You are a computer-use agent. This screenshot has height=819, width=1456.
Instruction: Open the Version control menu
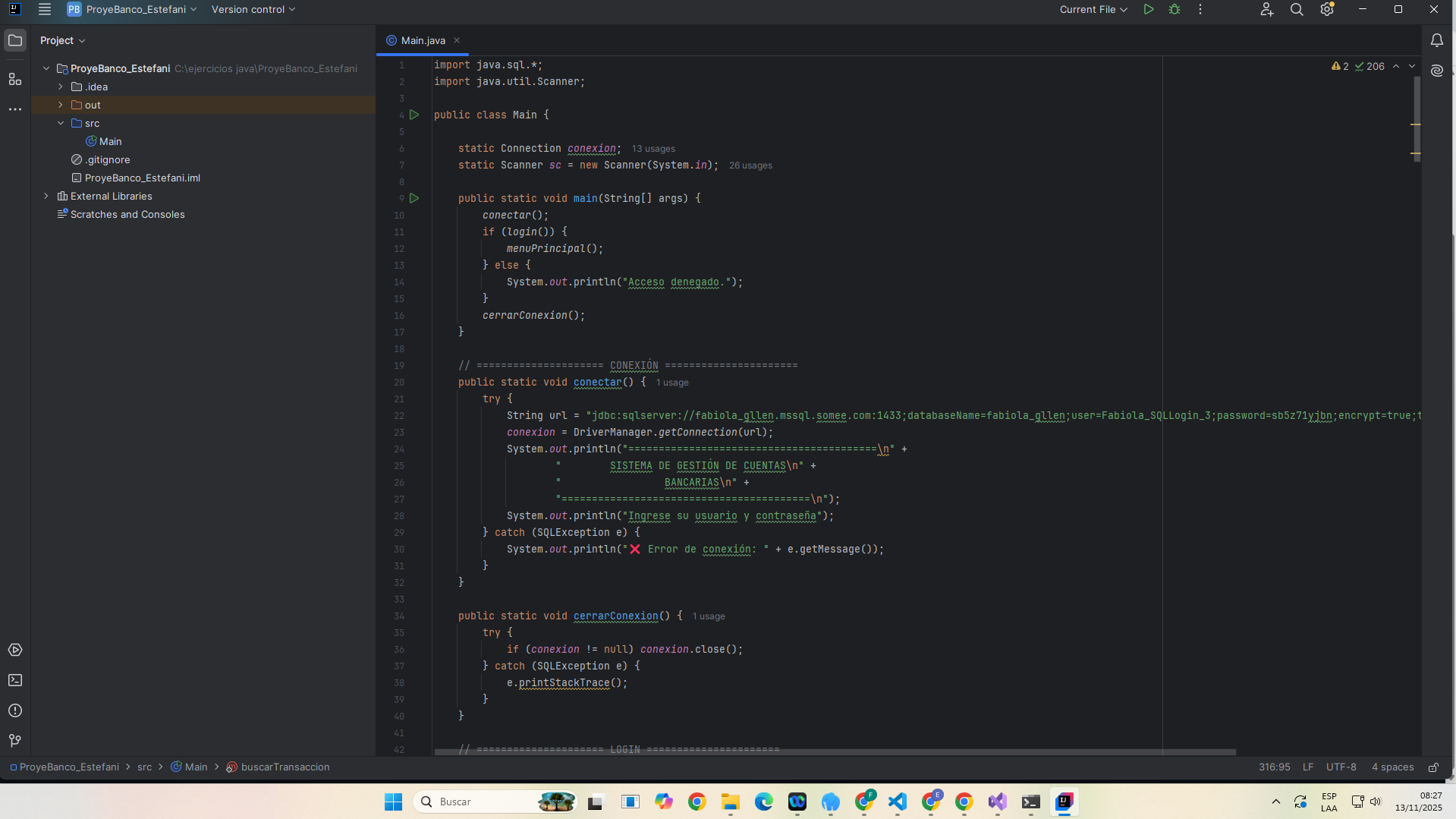pos(253,10)
